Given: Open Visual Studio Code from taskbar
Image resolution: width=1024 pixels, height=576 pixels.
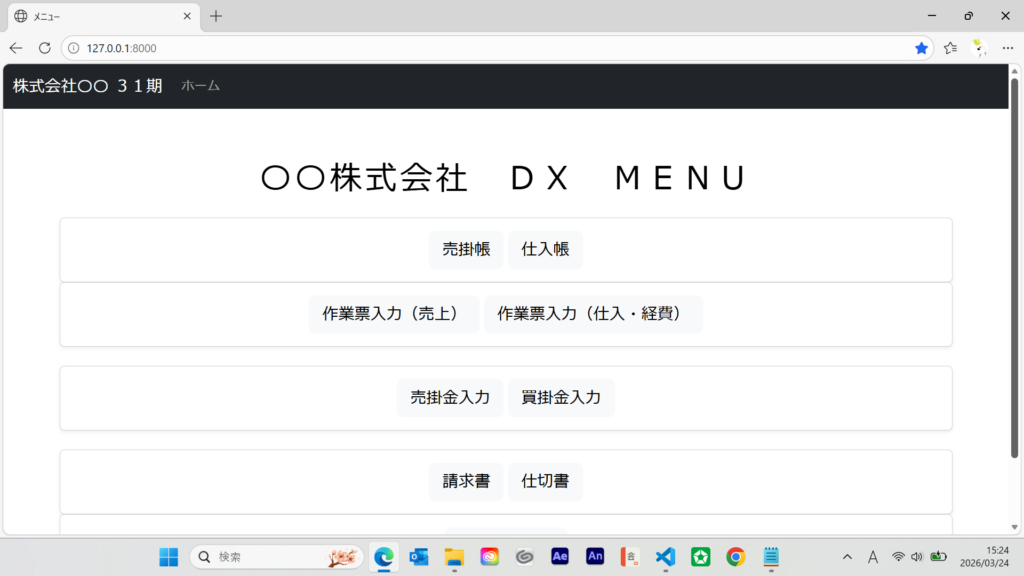Looking at the screenshot, I should pyautogui.click(x=665, y=557).
